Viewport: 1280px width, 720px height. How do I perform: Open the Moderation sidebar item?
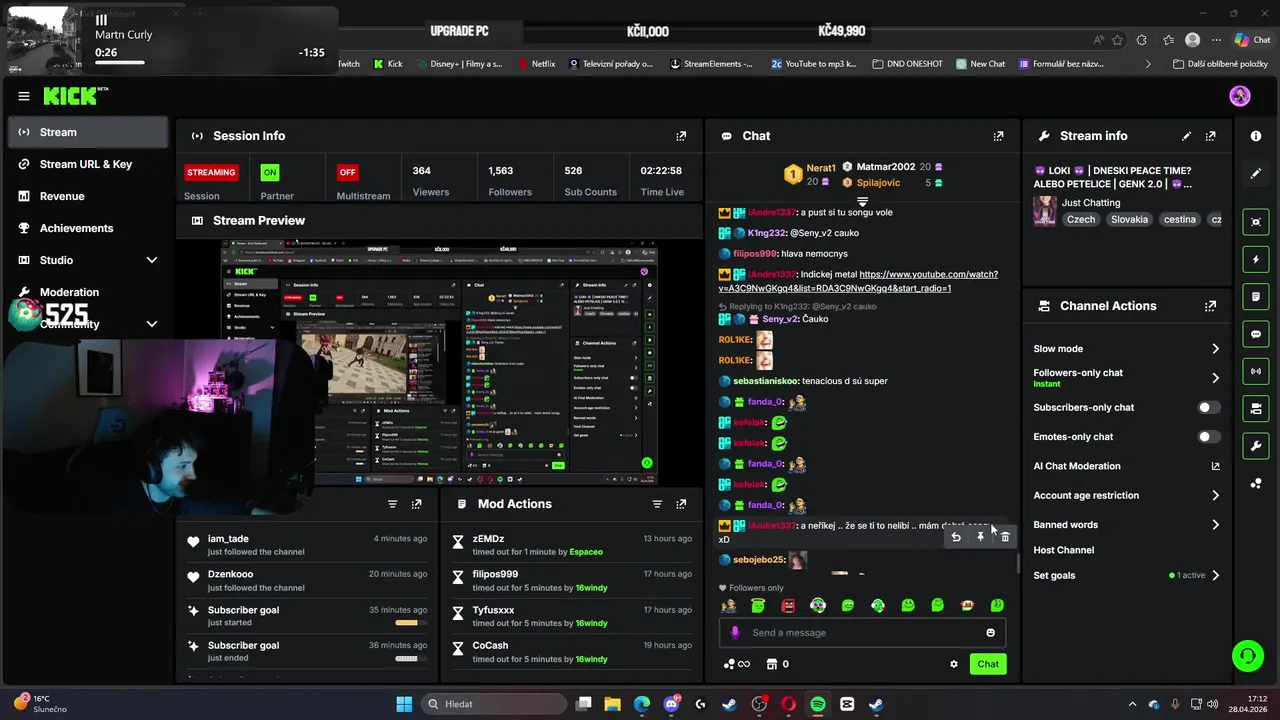pos(88,292)
